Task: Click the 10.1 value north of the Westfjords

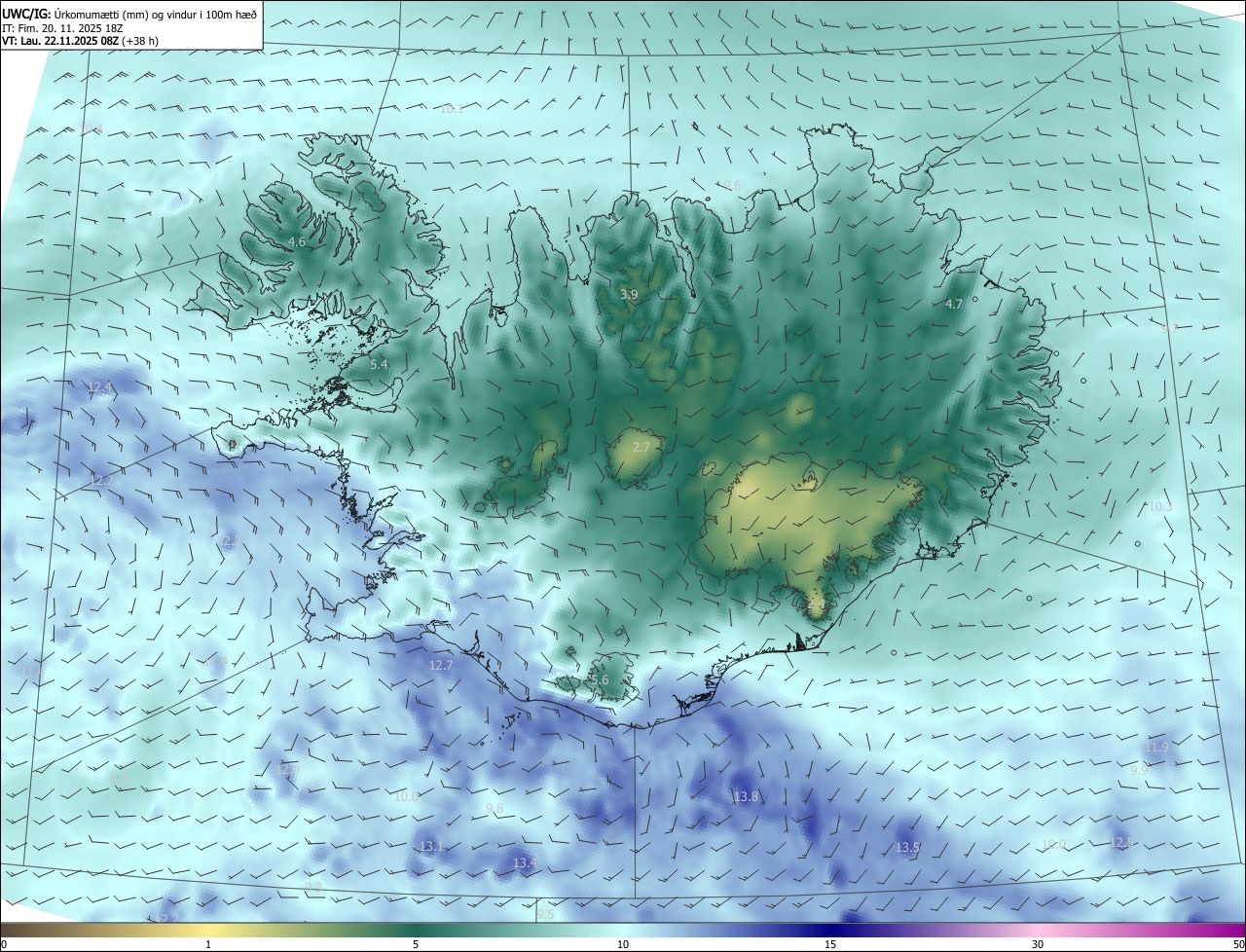Action: point(453,109)
